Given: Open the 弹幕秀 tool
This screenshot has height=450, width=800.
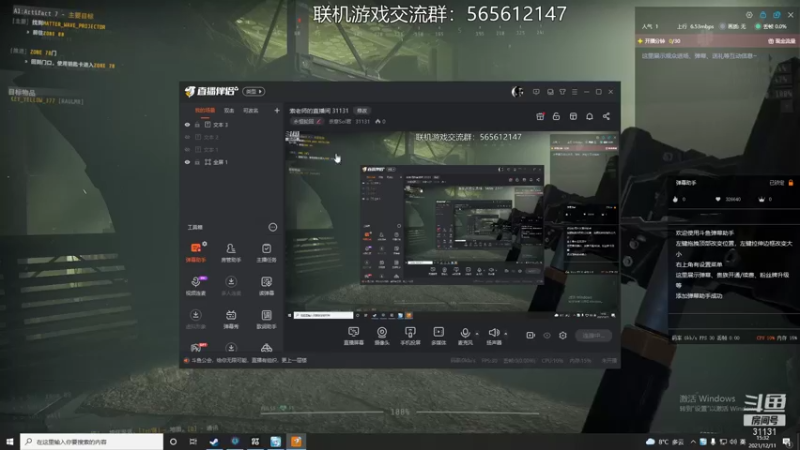Looking at the screenshot, I should 231,319.
